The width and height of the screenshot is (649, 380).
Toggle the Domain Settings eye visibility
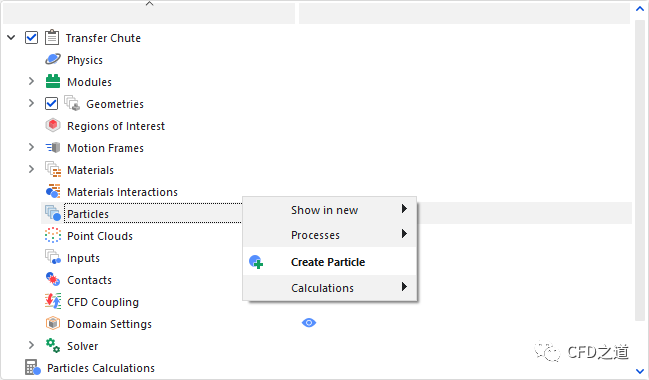pos(309,323)
